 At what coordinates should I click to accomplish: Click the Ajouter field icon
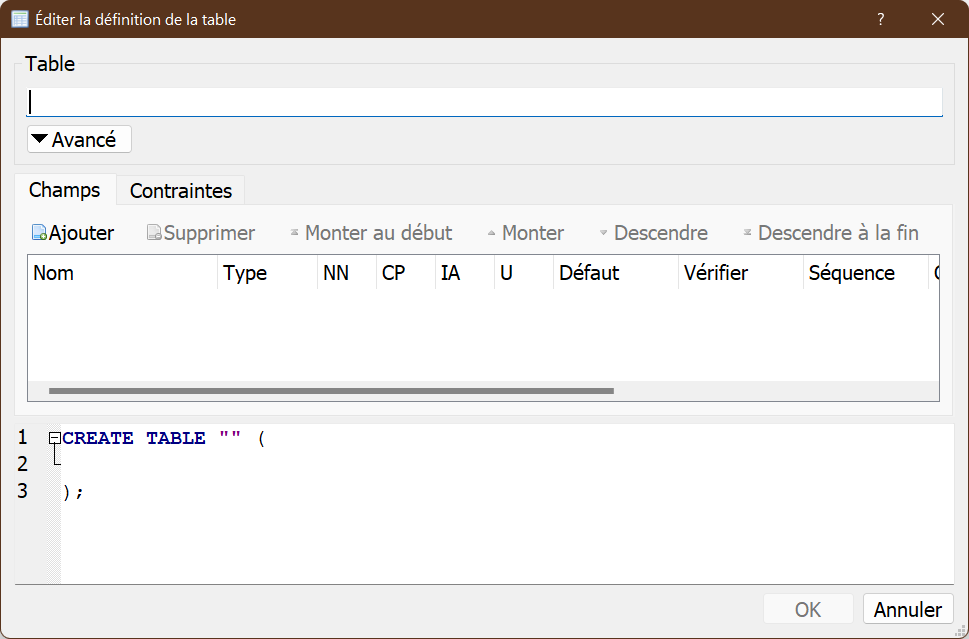(40, 233)
